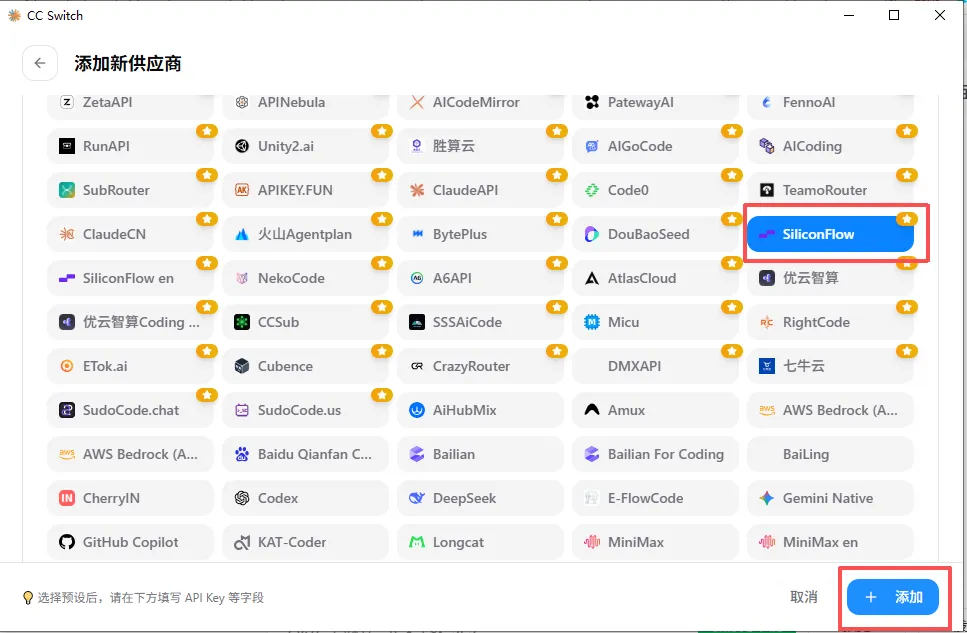967x633 pixels.
Task: Select the Amux provider preset
Action: pos(655,410)
